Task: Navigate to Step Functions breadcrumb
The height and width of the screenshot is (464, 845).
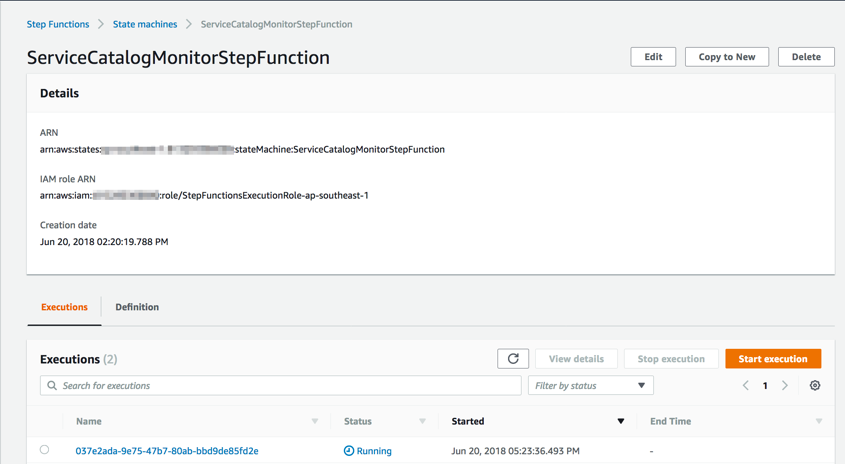Action: point(58,24)
